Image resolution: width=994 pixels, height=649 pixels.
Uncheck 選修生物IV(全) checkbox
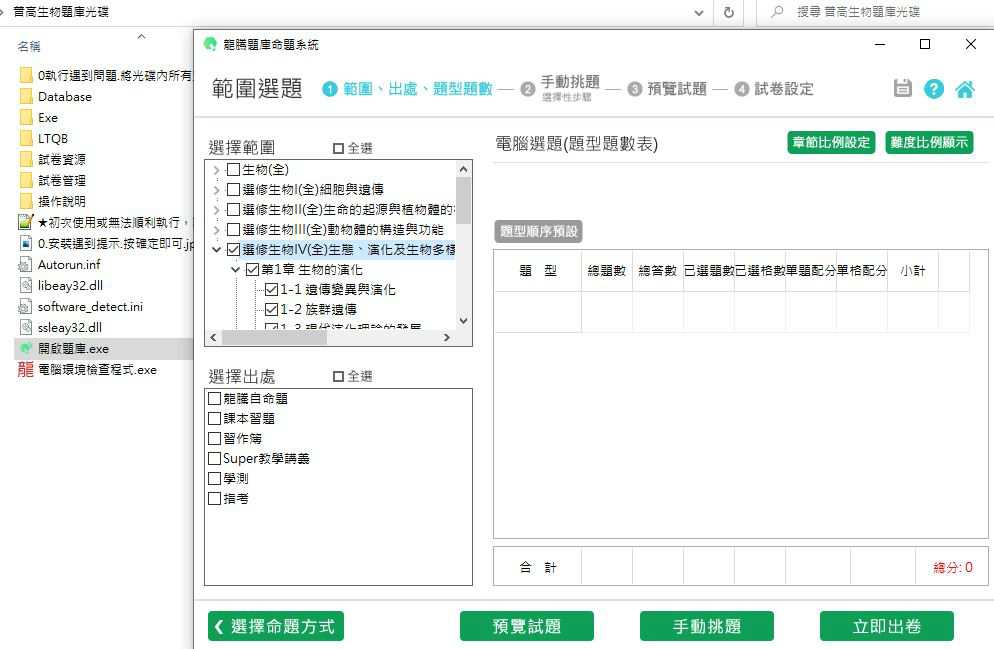click(x=233, y=249)
